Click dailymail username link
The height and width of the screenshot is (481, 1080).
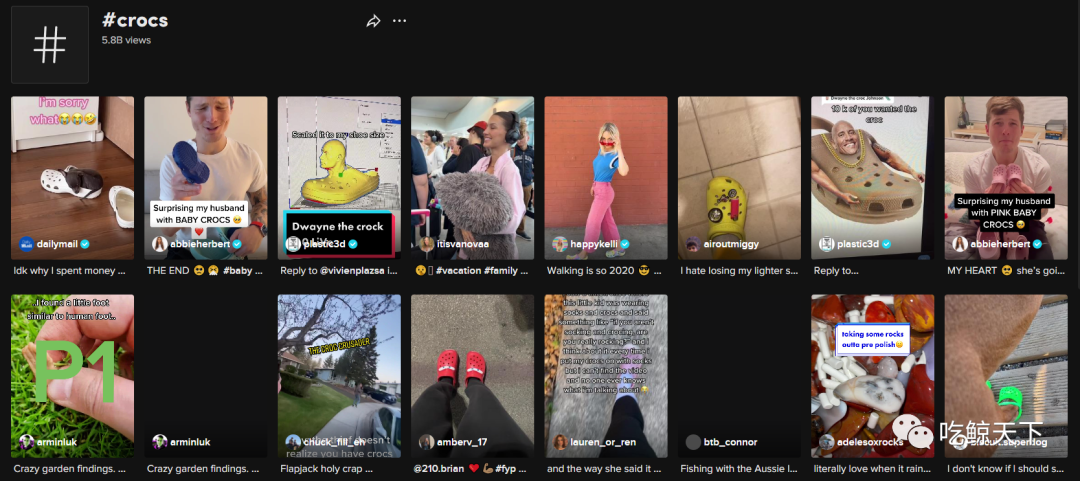(58, 244)
